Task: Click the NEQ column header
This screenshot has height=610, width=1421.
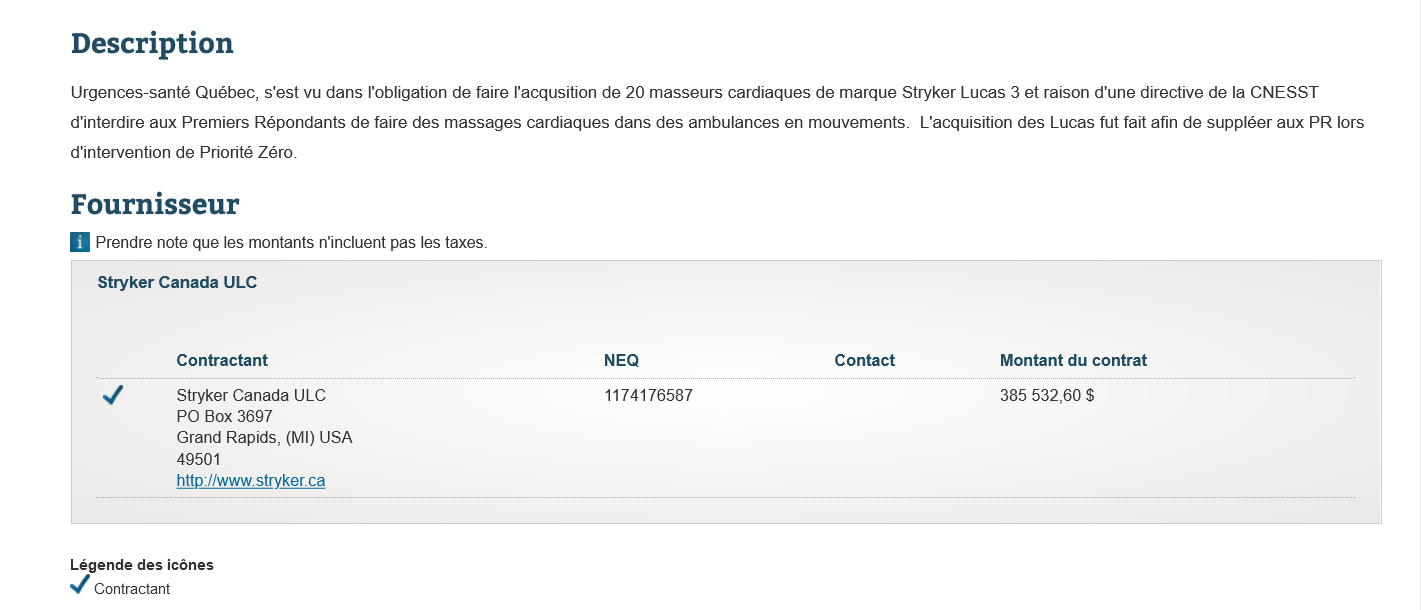Action: (621, 360)
